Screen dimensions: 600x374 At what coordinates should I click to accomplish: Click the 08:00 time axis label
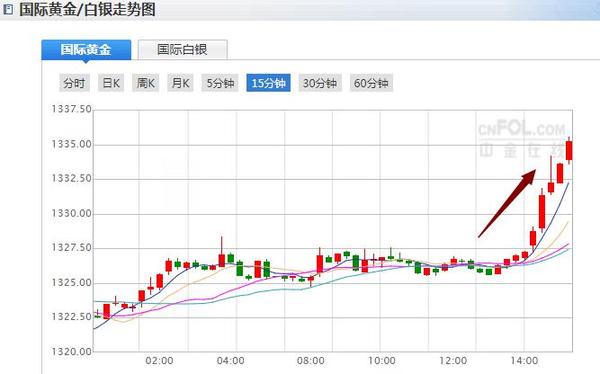click(311, 361)
